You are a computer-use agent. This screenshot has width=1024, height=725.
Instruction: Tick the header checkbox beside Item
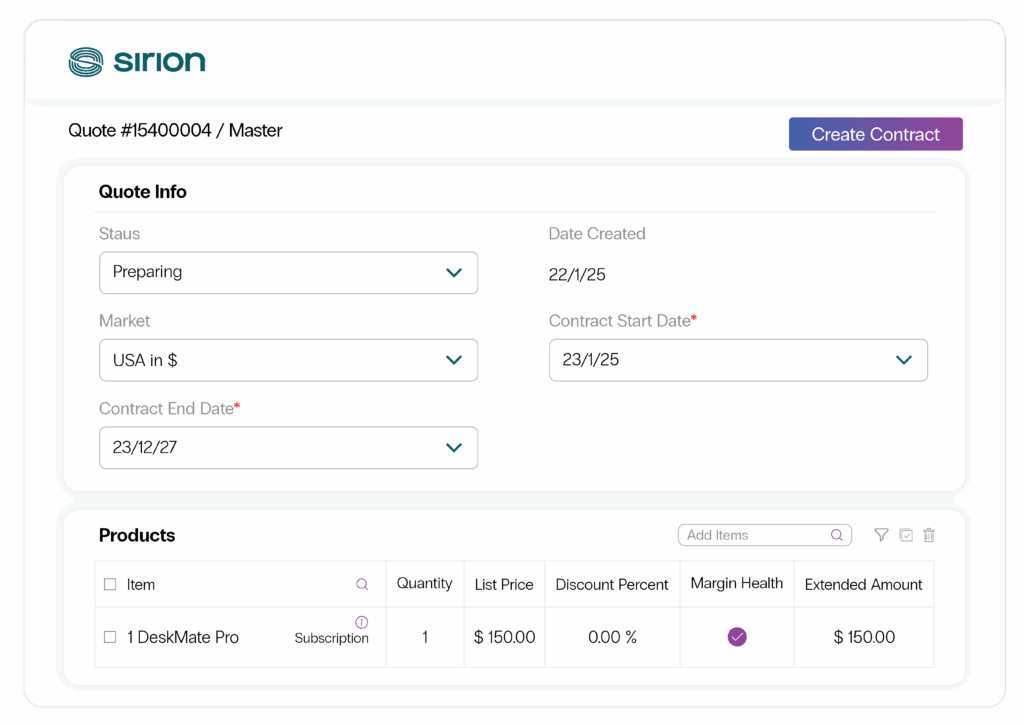click(110, 584)
